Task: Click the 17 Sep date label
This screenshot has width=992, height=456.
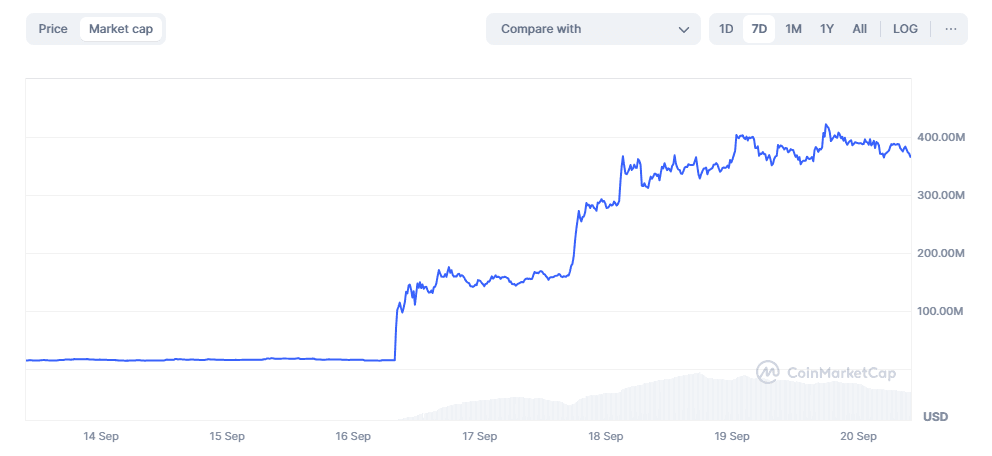Action: pos(480,436)
